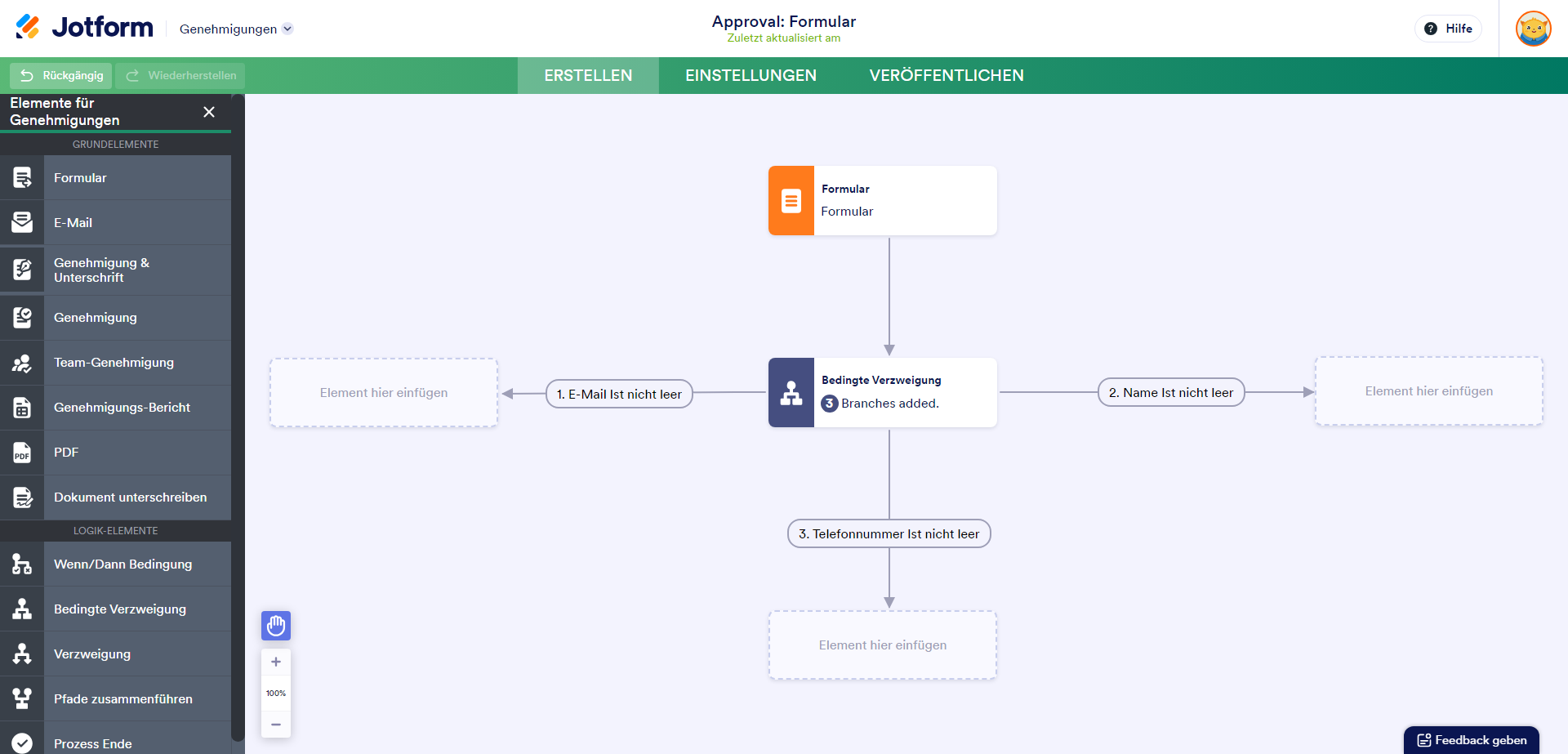1568x754 pixels.
Task: Open the VERÖFFENTLICHEN tab
Action: [947, 75]
